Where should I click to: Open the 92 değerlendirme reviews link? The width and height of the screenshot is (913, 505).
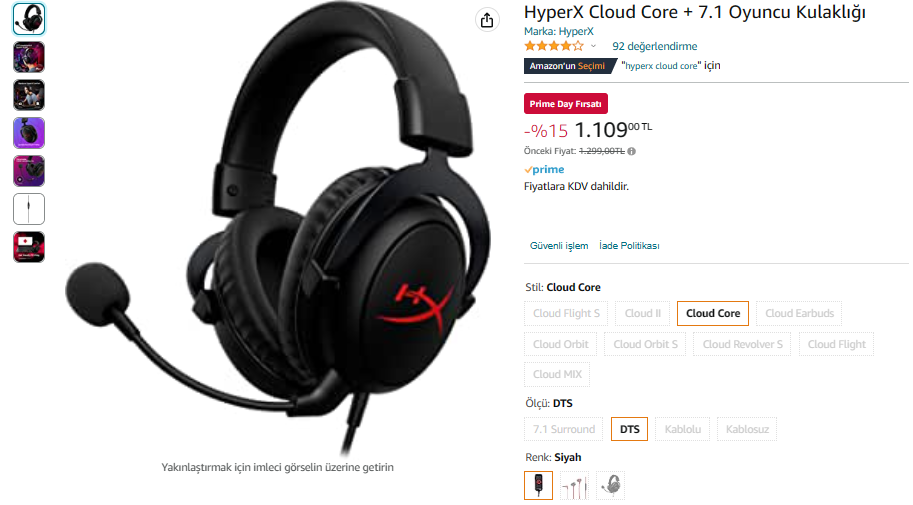(x=654, y=46)
